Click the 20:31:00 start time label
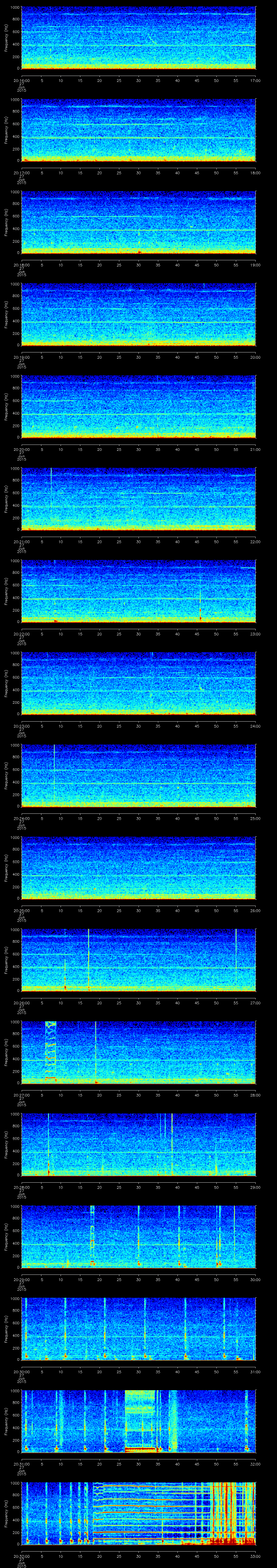This screenshot has height=1568, width=277. 21,1463
